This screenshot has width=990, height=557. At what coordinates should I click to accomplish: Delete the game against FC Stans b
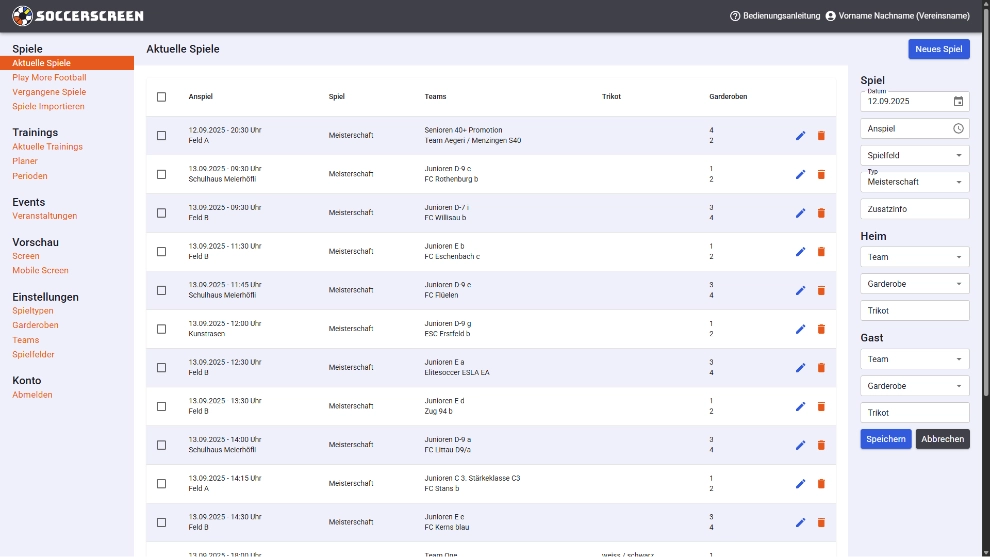tap(821, 484)
